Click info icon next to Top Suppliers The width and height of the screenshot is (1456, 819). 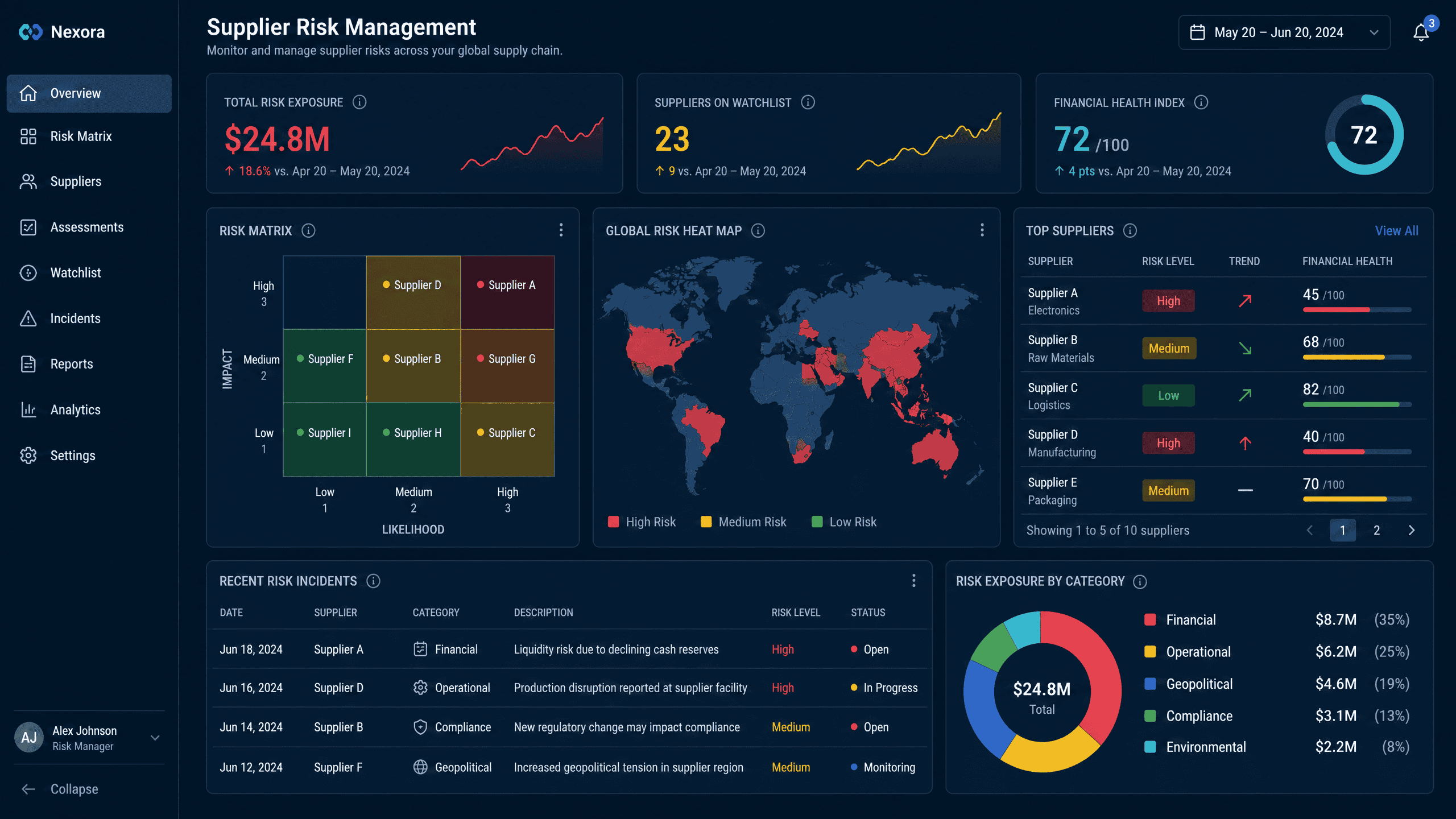[1130, 230]
